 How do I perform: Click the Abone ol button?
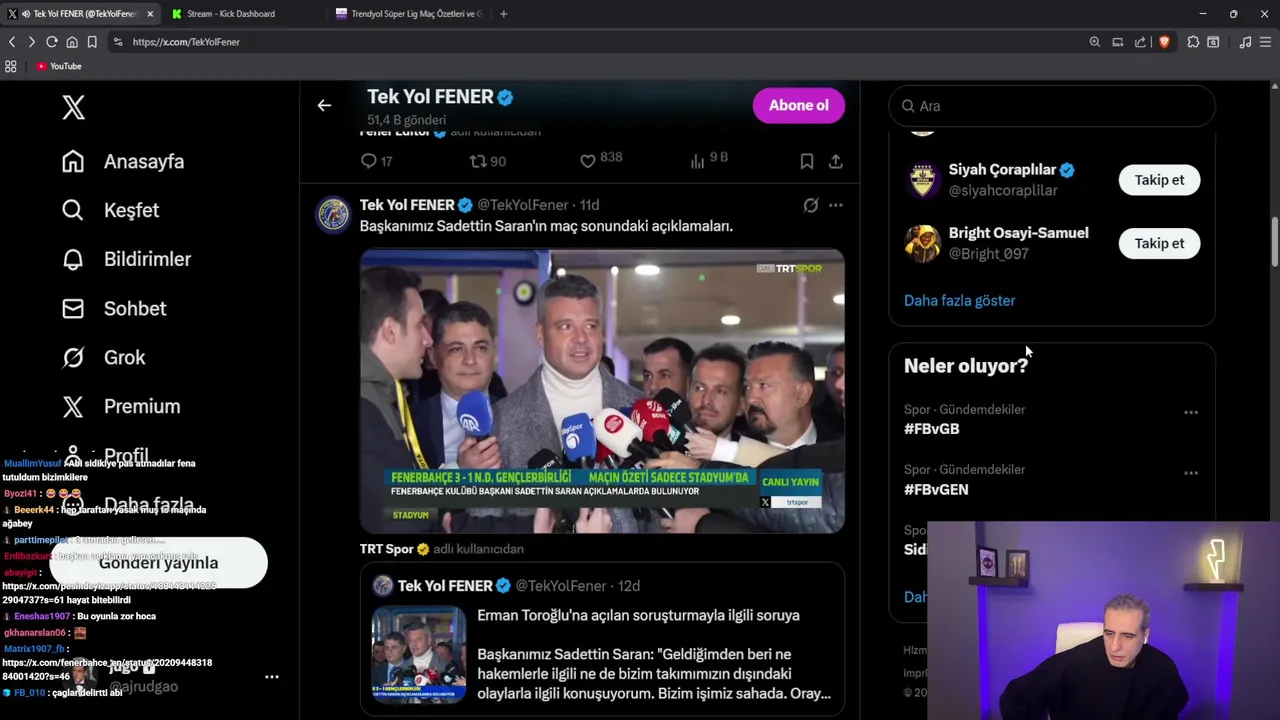pyautogui.click(x=798, y=105)
